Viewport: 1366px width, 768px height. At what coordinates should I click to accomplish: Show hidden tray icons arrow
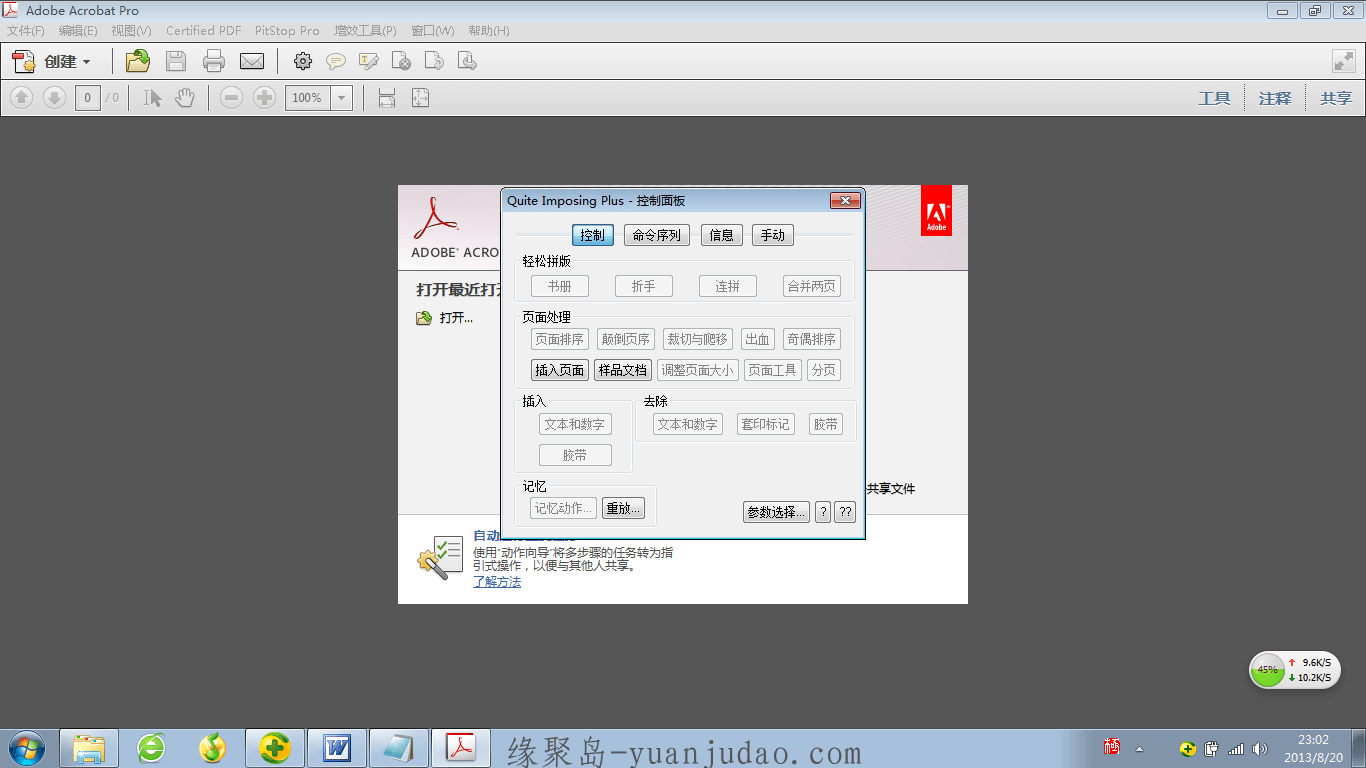(1139, 748)
